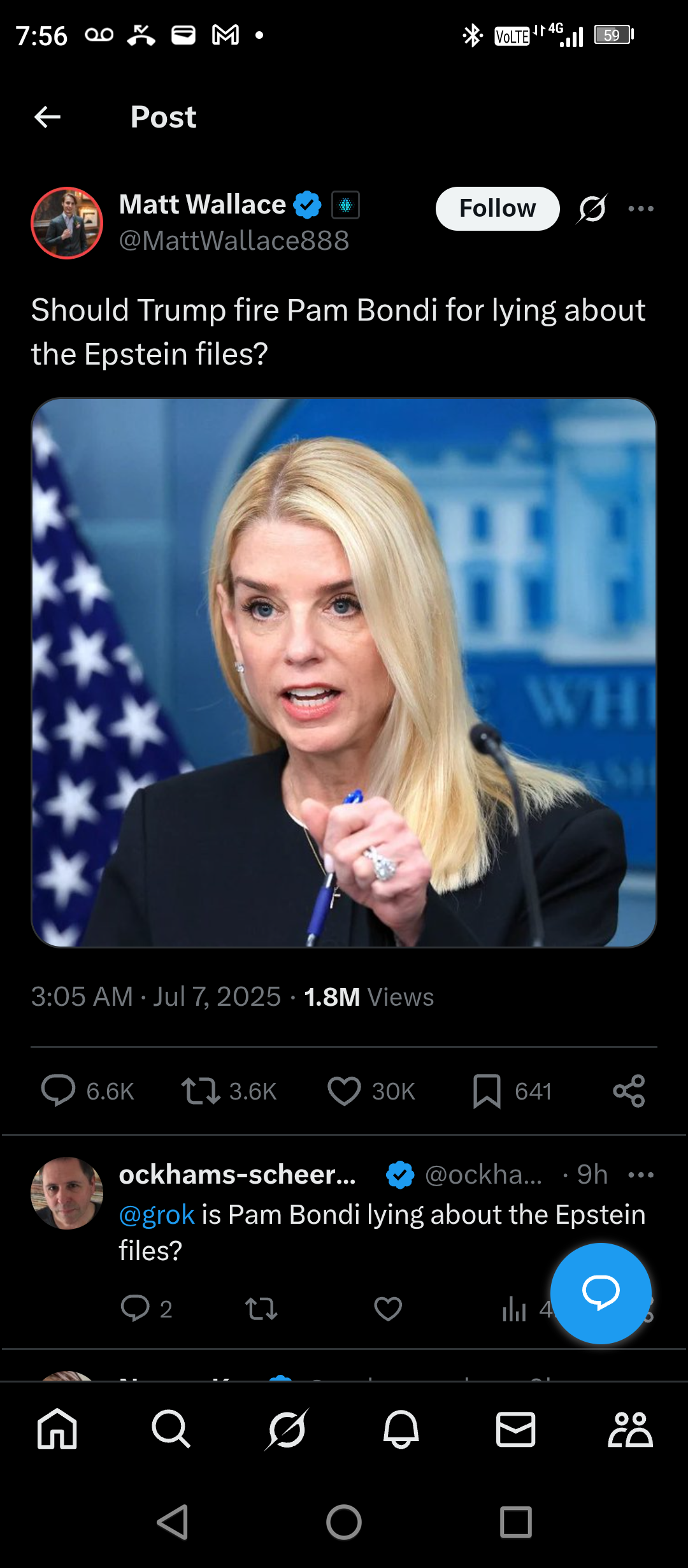Open Grok icon next to Follow button
The height and width of the screenshot is (1568, 688).
592,208
